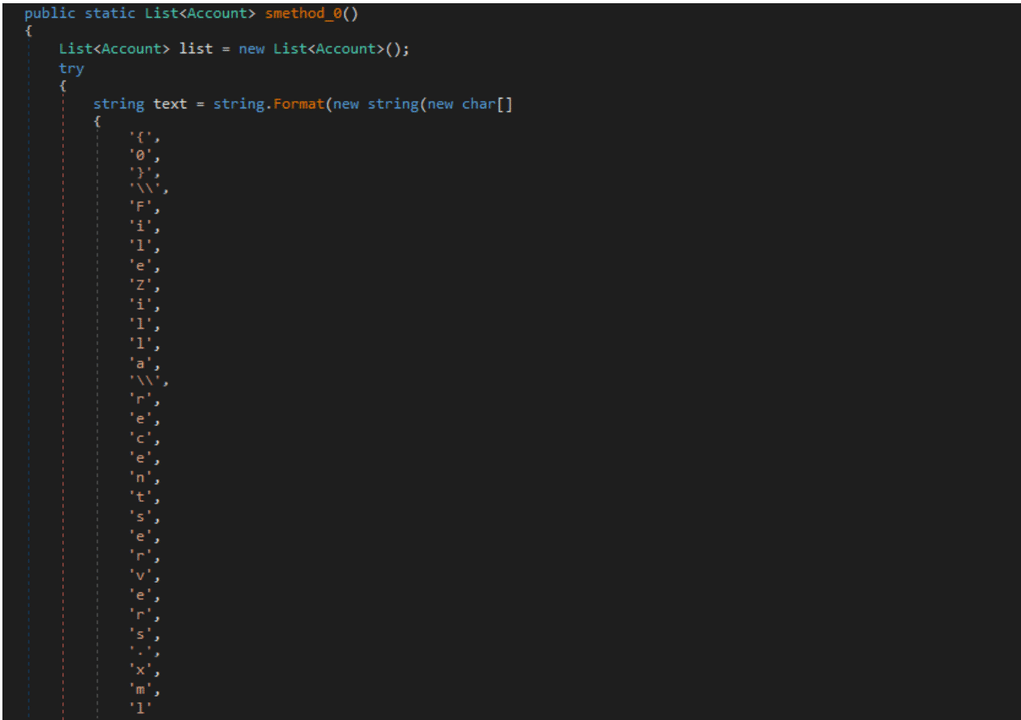Image resolution: width=1021 pixels, height=720 pixels.
Task: Click the 't' character literal
Action: pyautogui.click(x=141, y=497)
